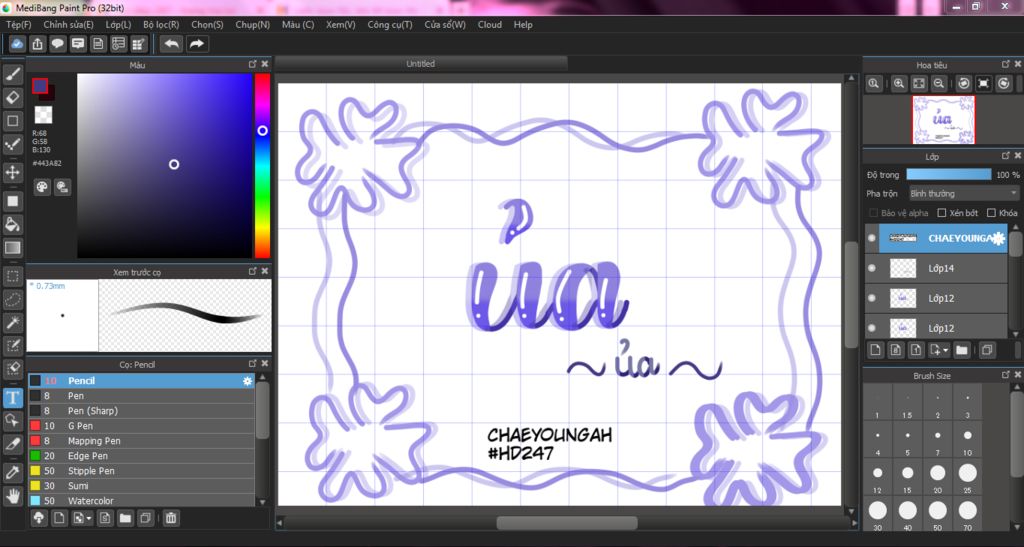Select the Lớp14 layer name
Image resolution: width=1024 pixels, height=547 pixels.
[x=941, y=268]
